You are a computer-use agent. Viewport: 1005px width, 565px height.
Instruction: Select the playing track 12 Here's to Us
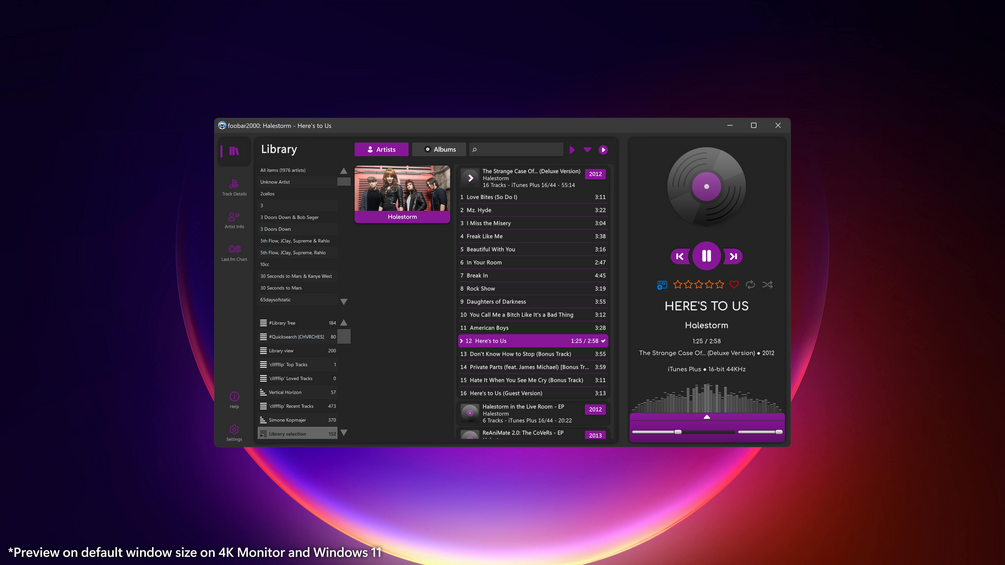pyautogui.click(x=533, y=341)
